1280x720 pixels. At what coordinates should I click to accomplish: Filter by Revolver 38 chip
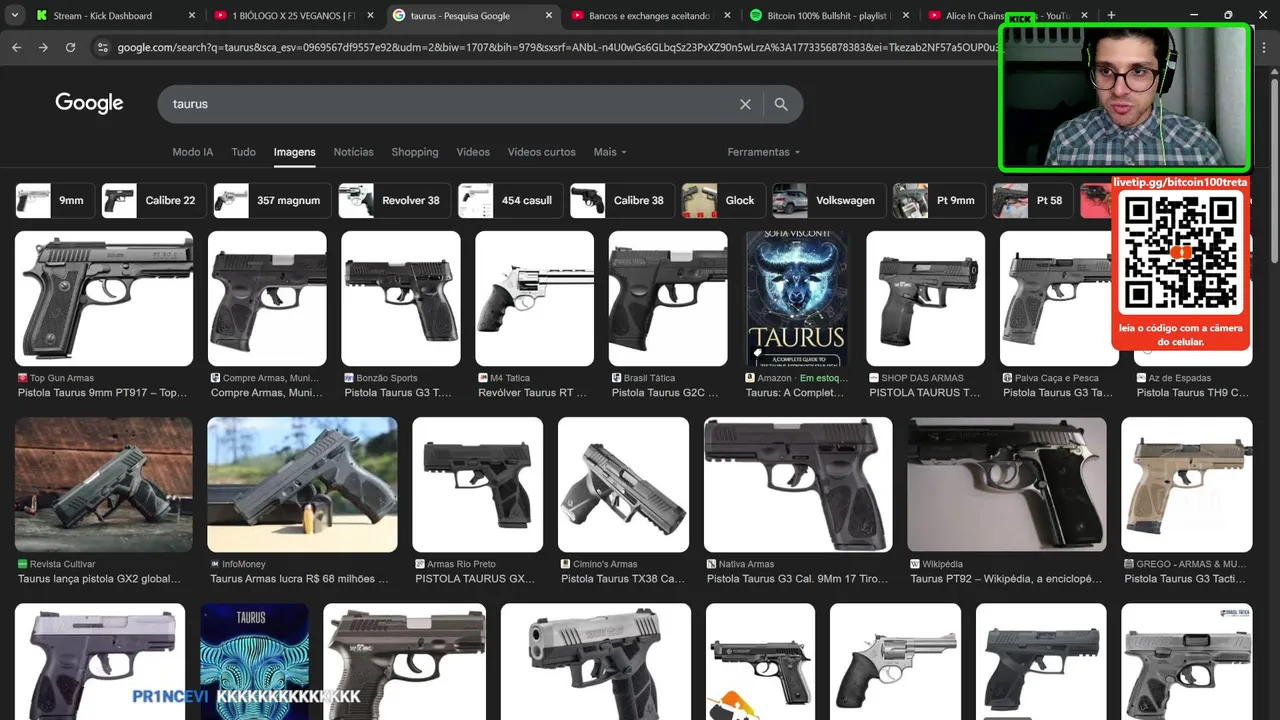coord(394,200)
